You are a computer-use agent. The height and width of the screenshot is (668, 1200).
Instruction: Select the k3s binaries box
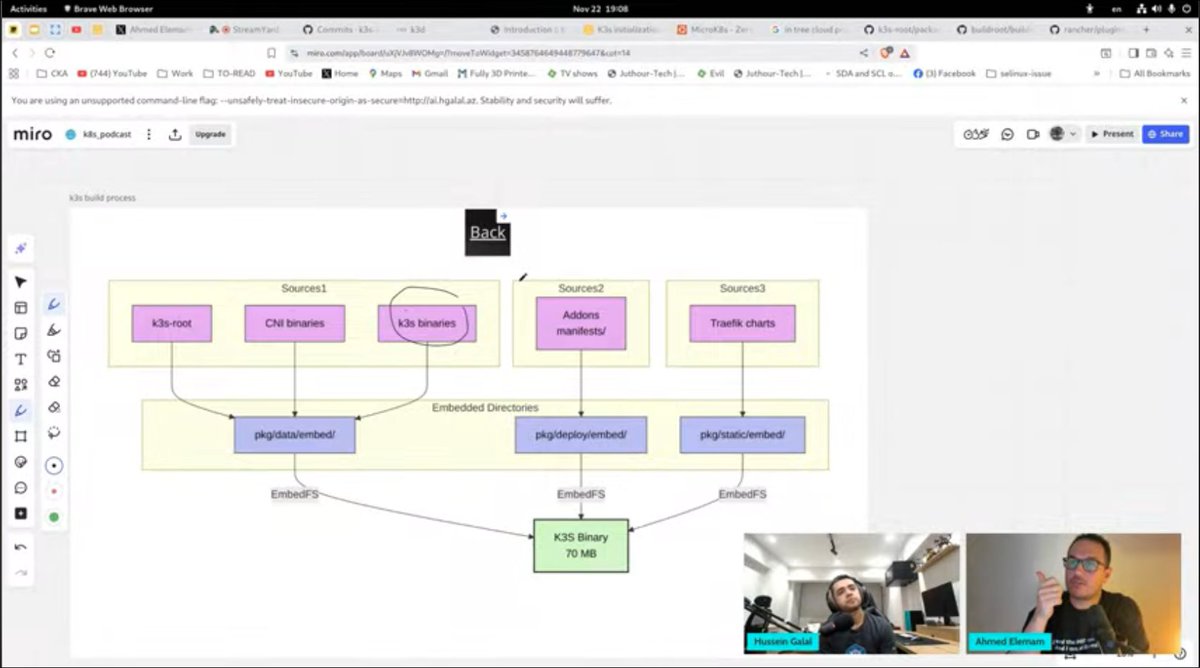427,324
